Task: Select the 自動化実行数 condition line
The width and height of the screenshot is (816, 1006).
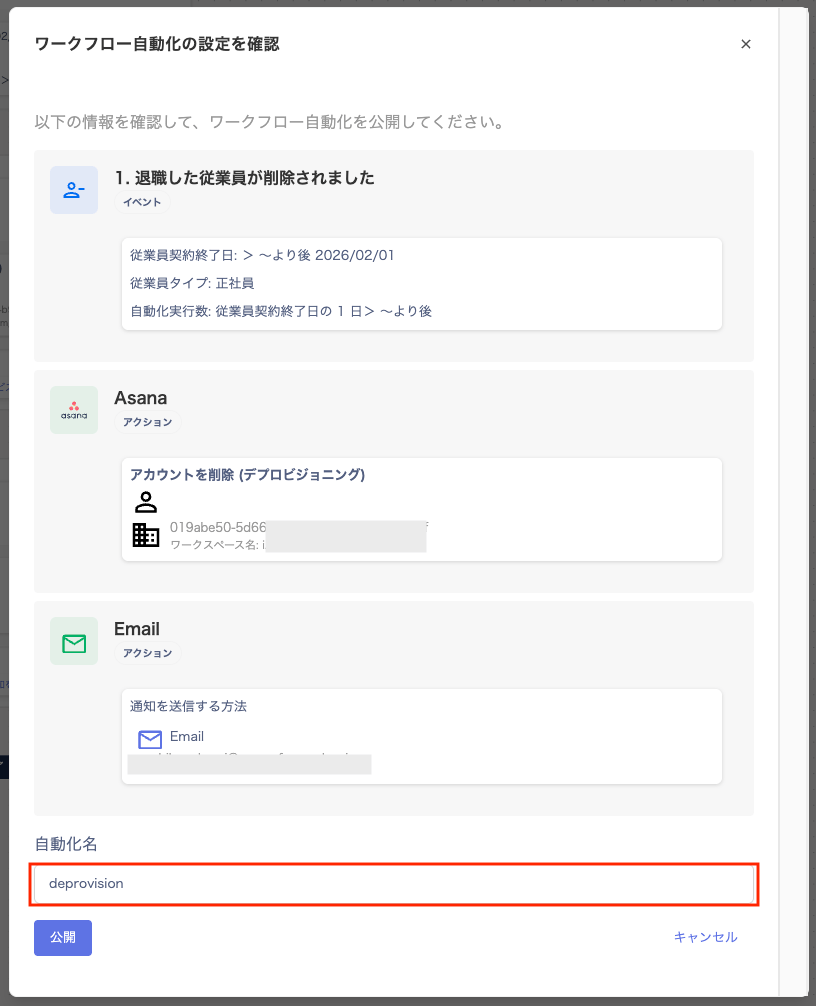Action: [x=281, y=311]
